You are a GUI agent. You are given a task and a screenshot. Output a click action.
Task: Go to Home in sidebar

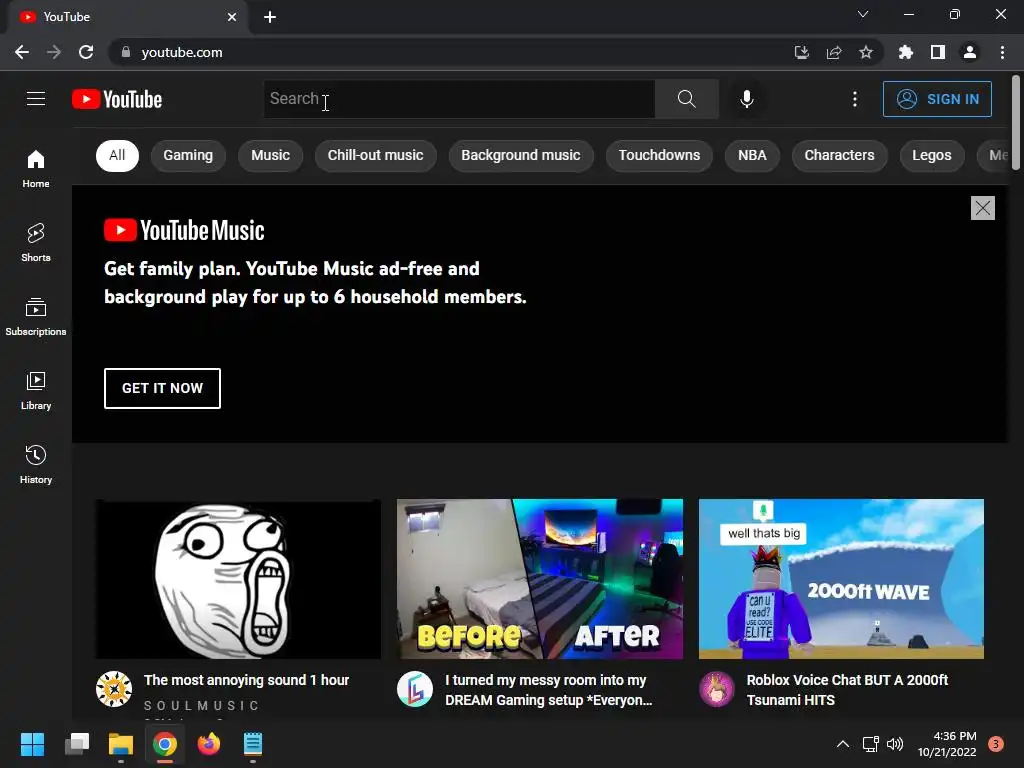tap(36, 168)
